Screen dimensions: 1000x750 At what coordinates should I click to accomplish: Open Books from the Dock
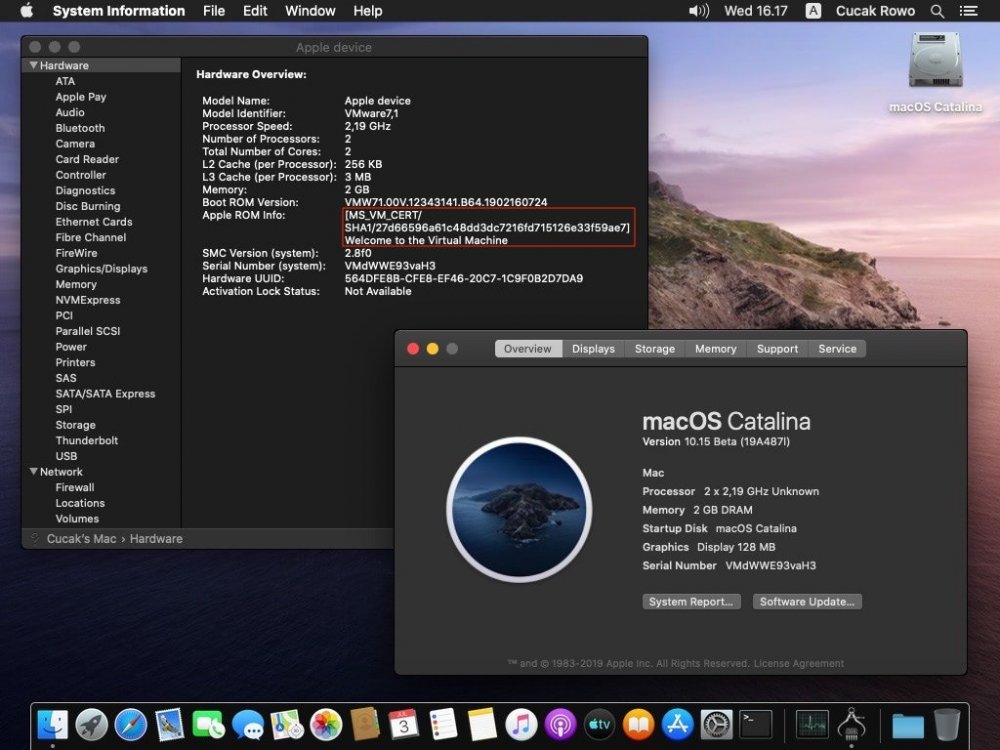[638, 725]
